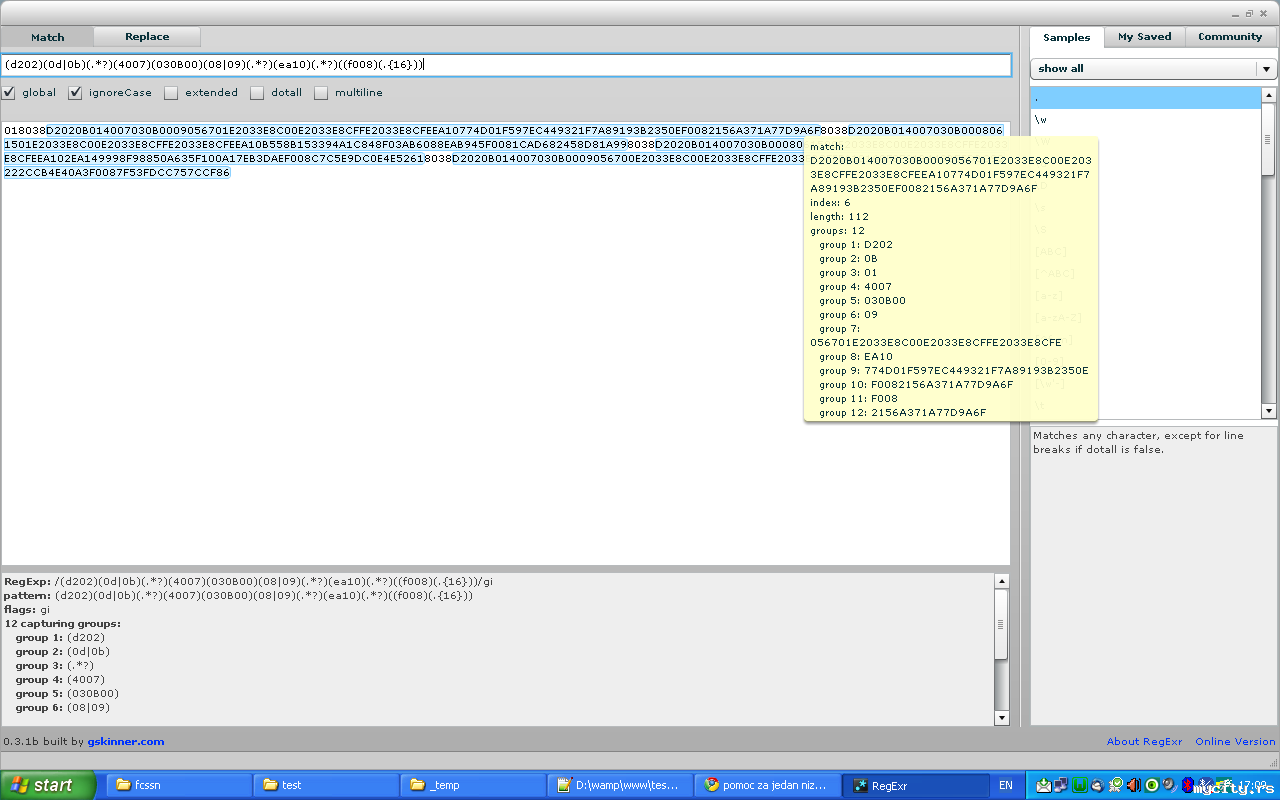
Task: Open the fcssn folder from taskbar
Action: (178, 786)
